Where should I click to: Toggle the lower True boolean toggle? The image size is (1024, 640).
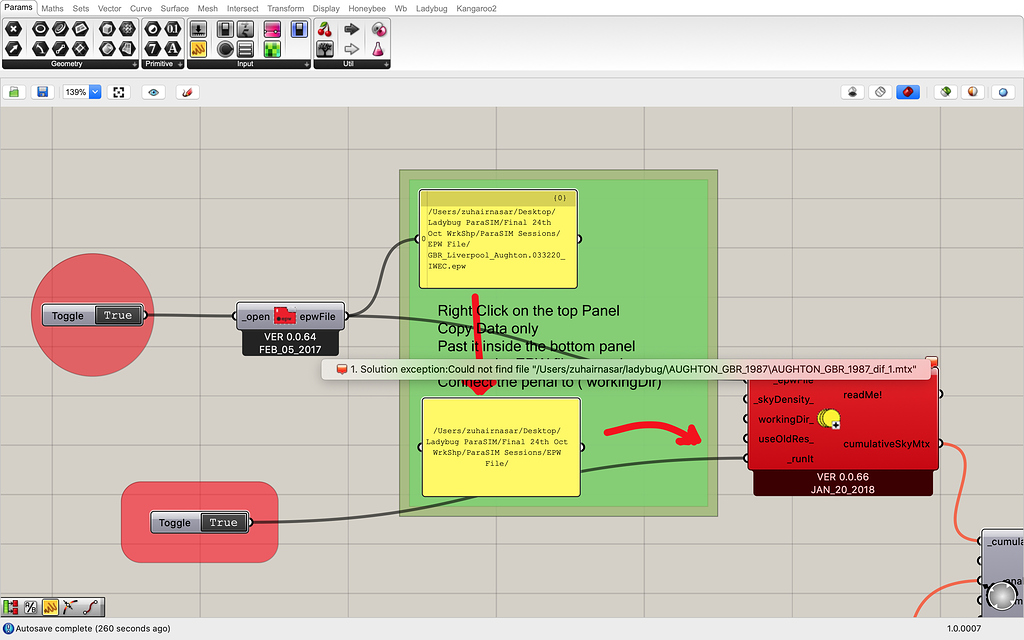[x=223, y=522]
